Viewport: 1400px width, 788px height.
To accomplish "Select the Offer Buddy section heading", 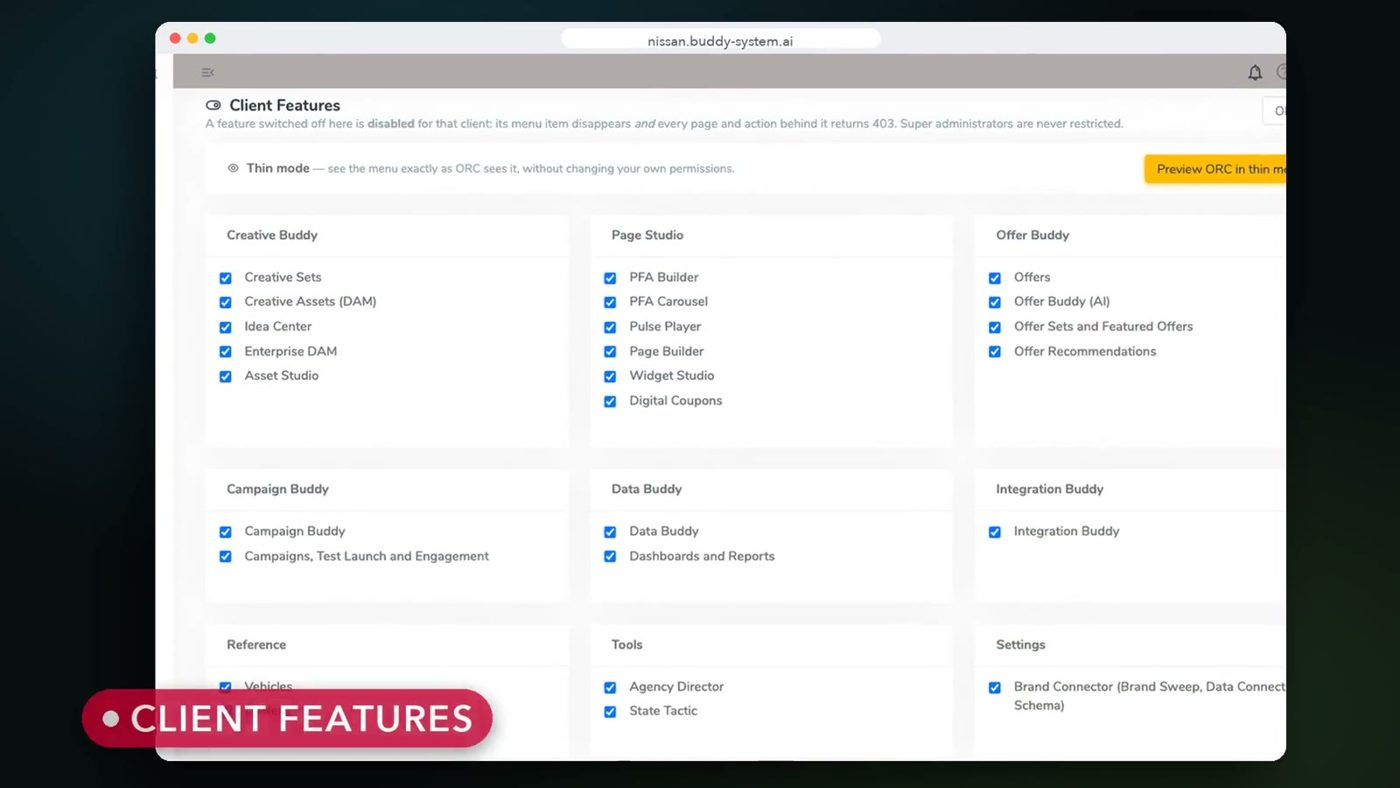I will tap(1033, 235).
